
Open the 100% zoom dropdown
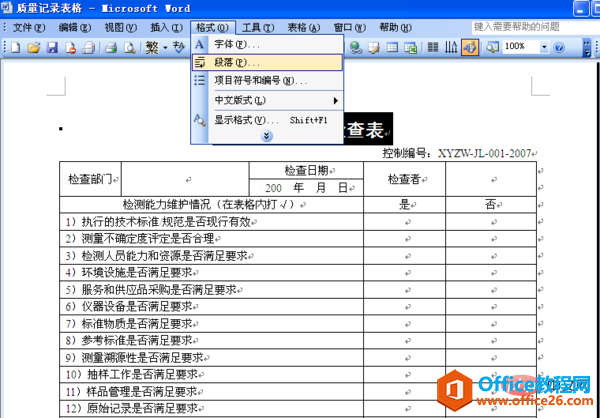pyautogui.click(x=540, y=47)
